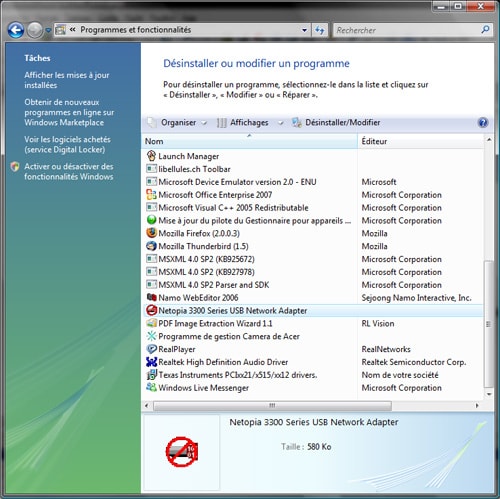Viewport: 500px width, 499px height.
Task: Select Microsoft Device Emulator version 2.0 icon
Action: (x=151, y=182)
